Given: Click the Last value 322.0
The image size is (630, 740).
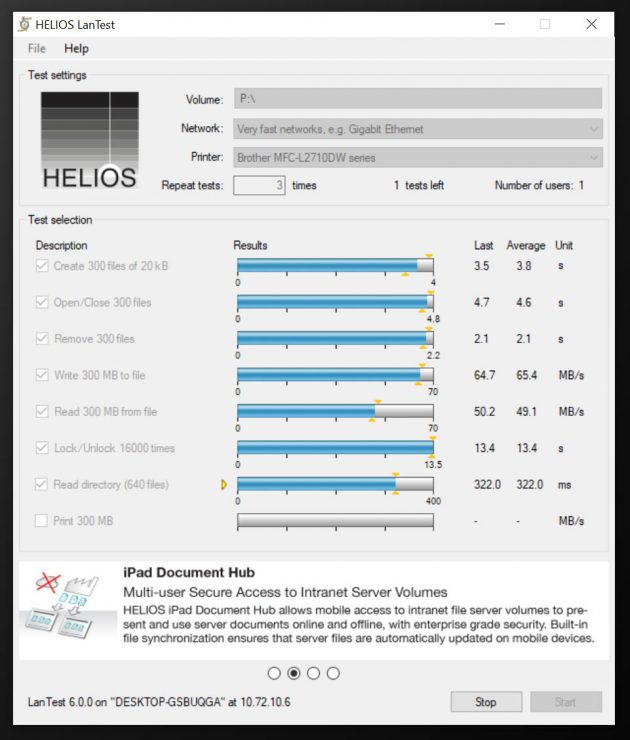Looking at the screenshot, I should (x=487, y=485).
